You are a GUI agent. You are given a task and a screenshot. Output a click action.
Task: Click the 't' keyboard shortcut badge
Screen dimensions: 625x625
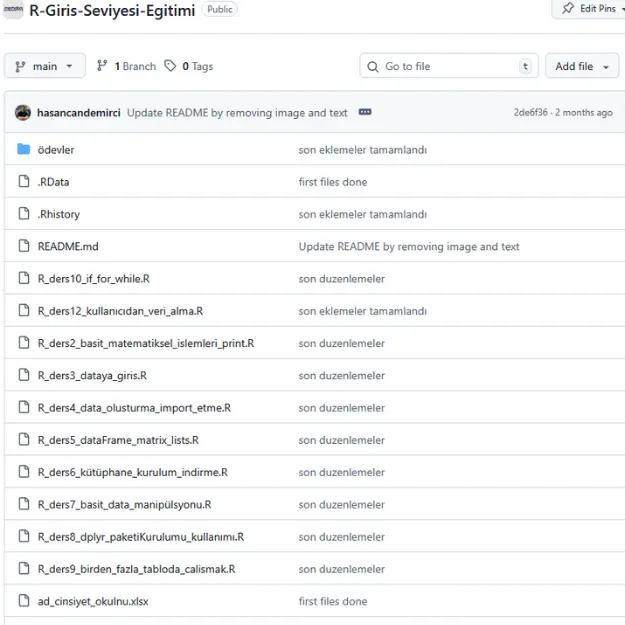click(x=525, y=66)
